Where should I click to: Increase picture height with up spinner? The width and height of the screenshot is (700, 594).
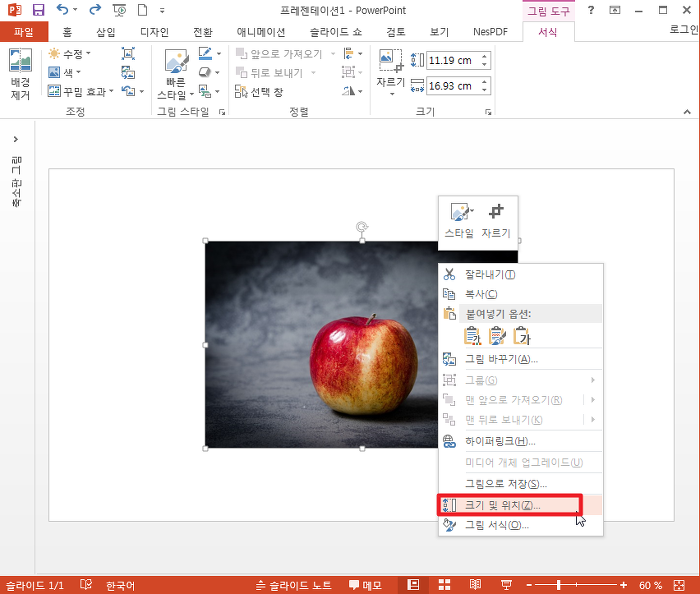pyautogui.click(x=485, y=56)
